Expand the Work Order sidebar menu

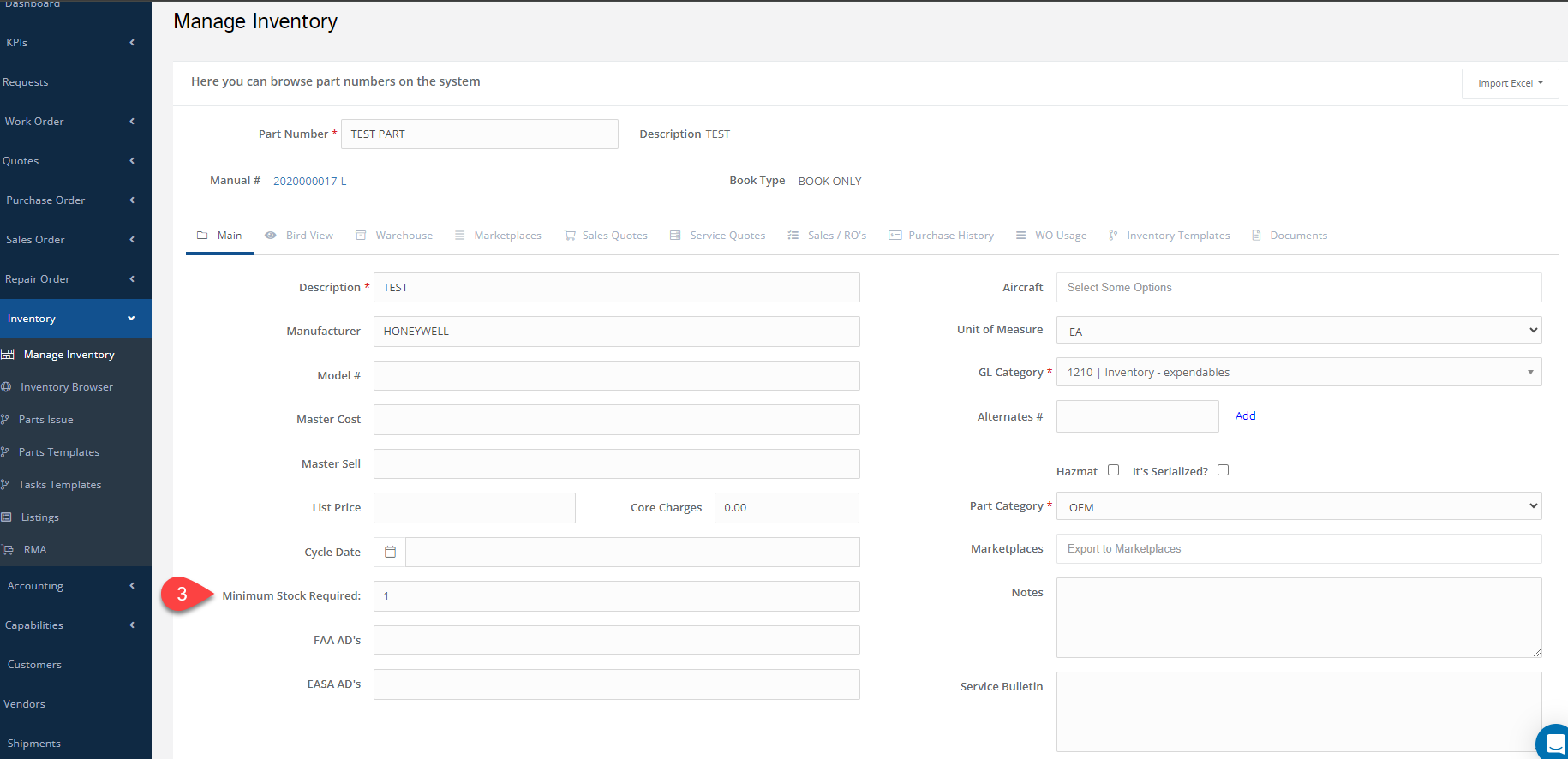click(69, 122)
